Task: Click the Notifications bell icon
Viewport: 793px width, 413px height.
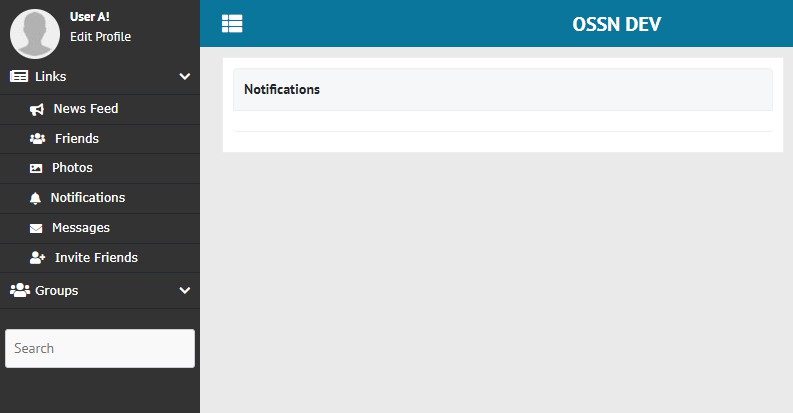Action: [x=36, y=198]
